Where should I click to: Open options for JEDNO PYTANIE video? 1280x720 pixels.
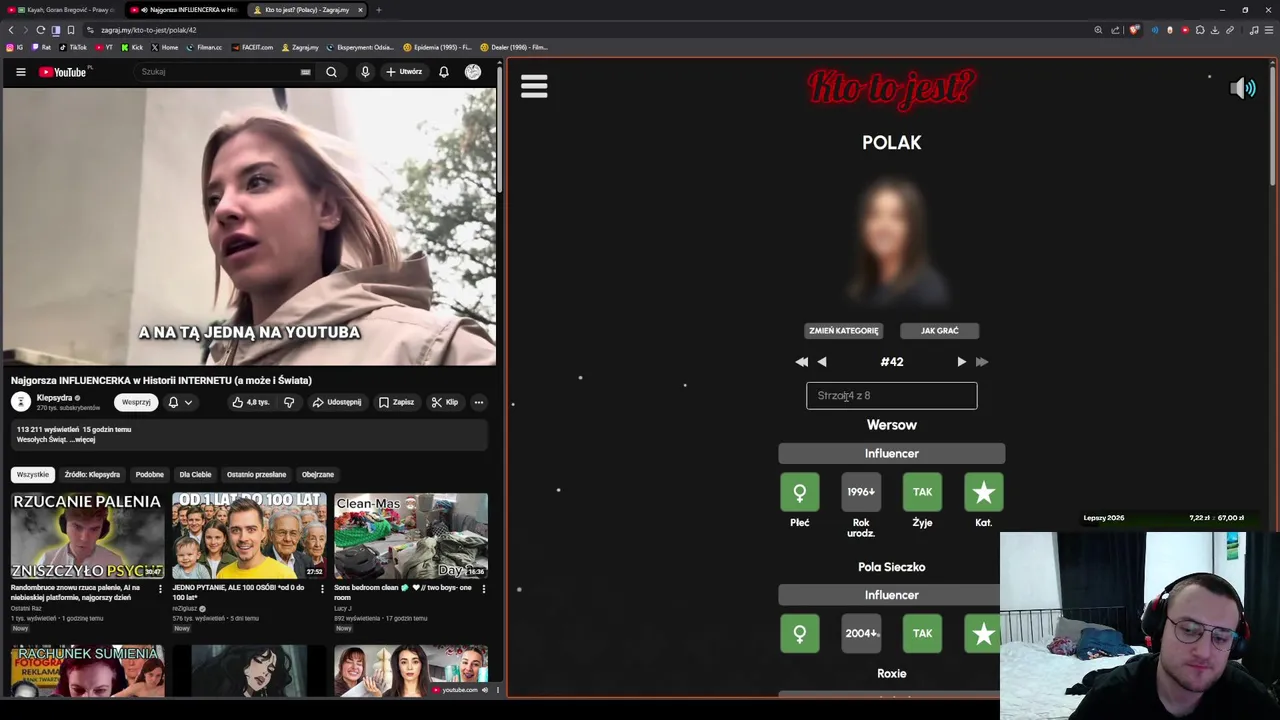[x=322, y=589]
